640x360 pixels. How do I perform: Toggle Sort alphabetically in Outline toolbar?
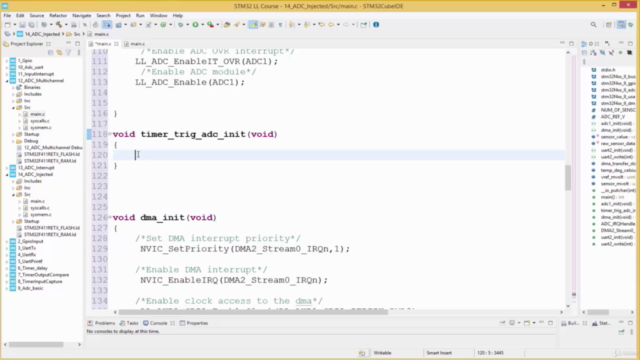pyautogui.click(x=593, y=53)
